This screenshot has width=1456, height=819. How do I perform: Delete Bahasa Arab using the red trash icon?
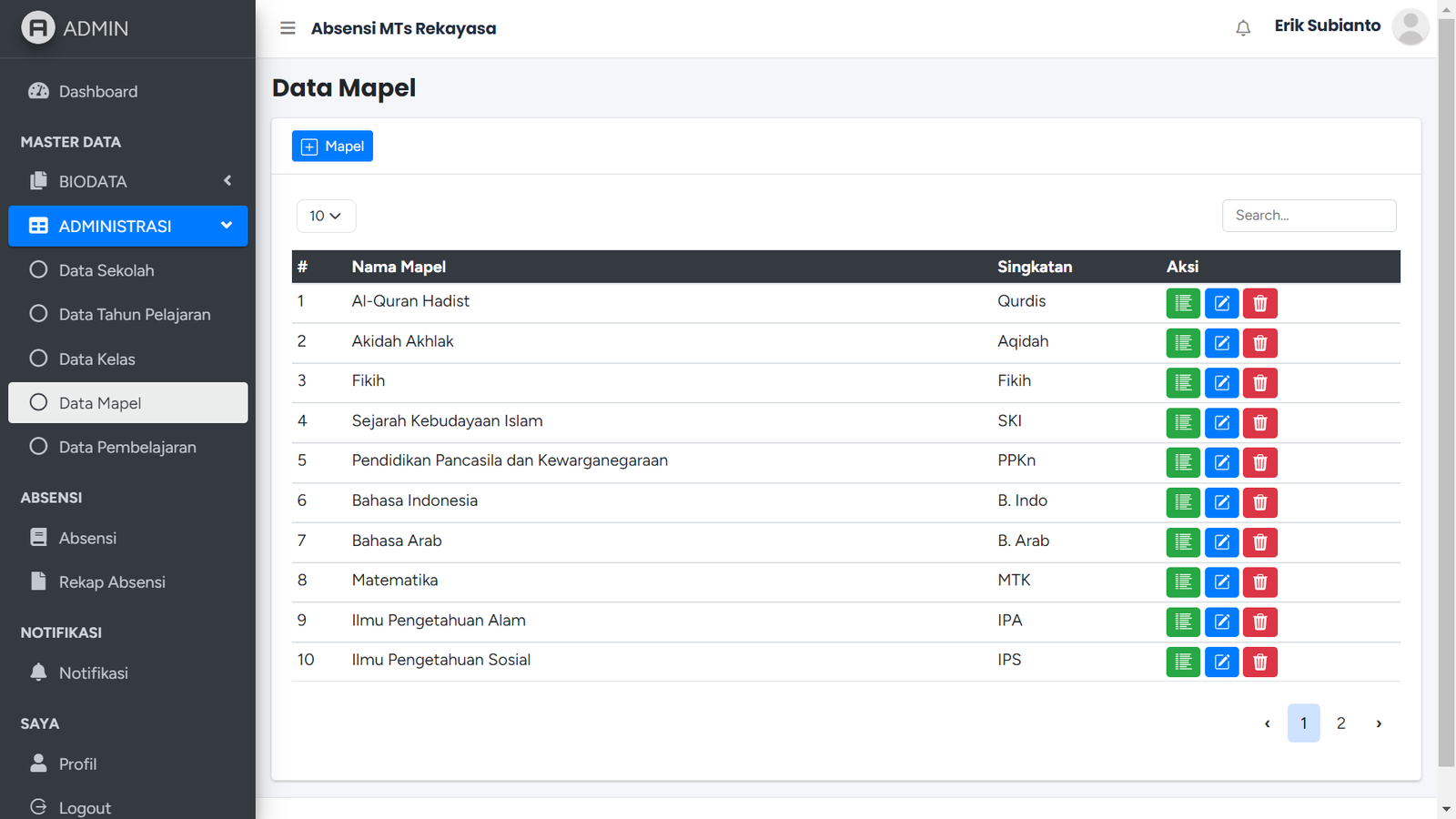1260,542
